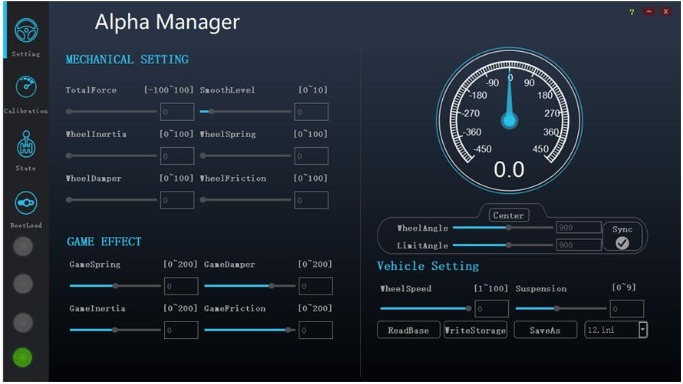
Task: Click the Suspension value field
Action: pos(627,309)
